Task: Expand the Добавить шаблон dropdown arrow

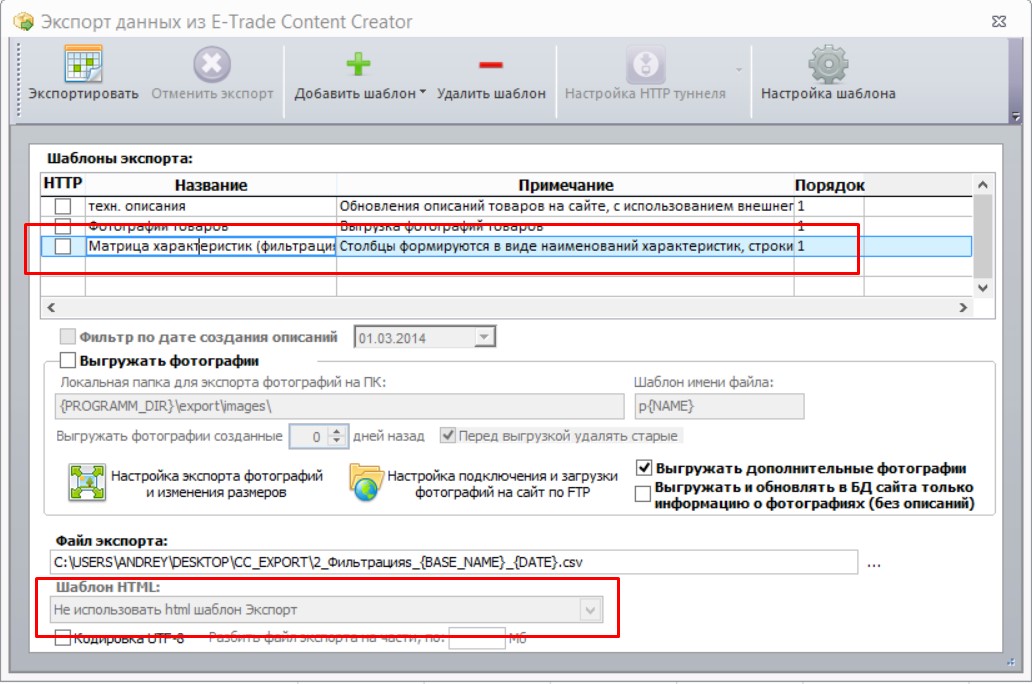Action: [x=423, y=92]
